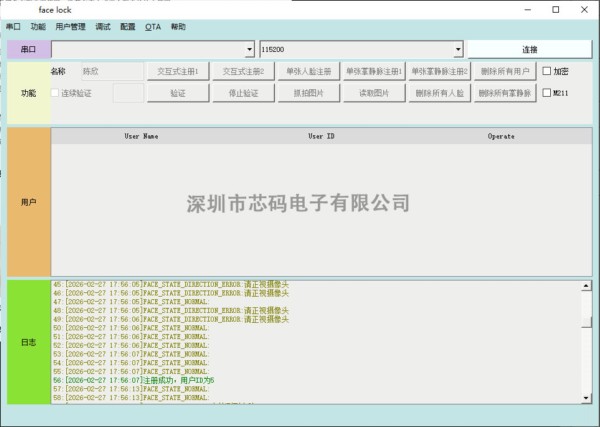Click the input box beside 连续验证
The height and width of the screenshot is (427, 600).
tap(128, 93)
